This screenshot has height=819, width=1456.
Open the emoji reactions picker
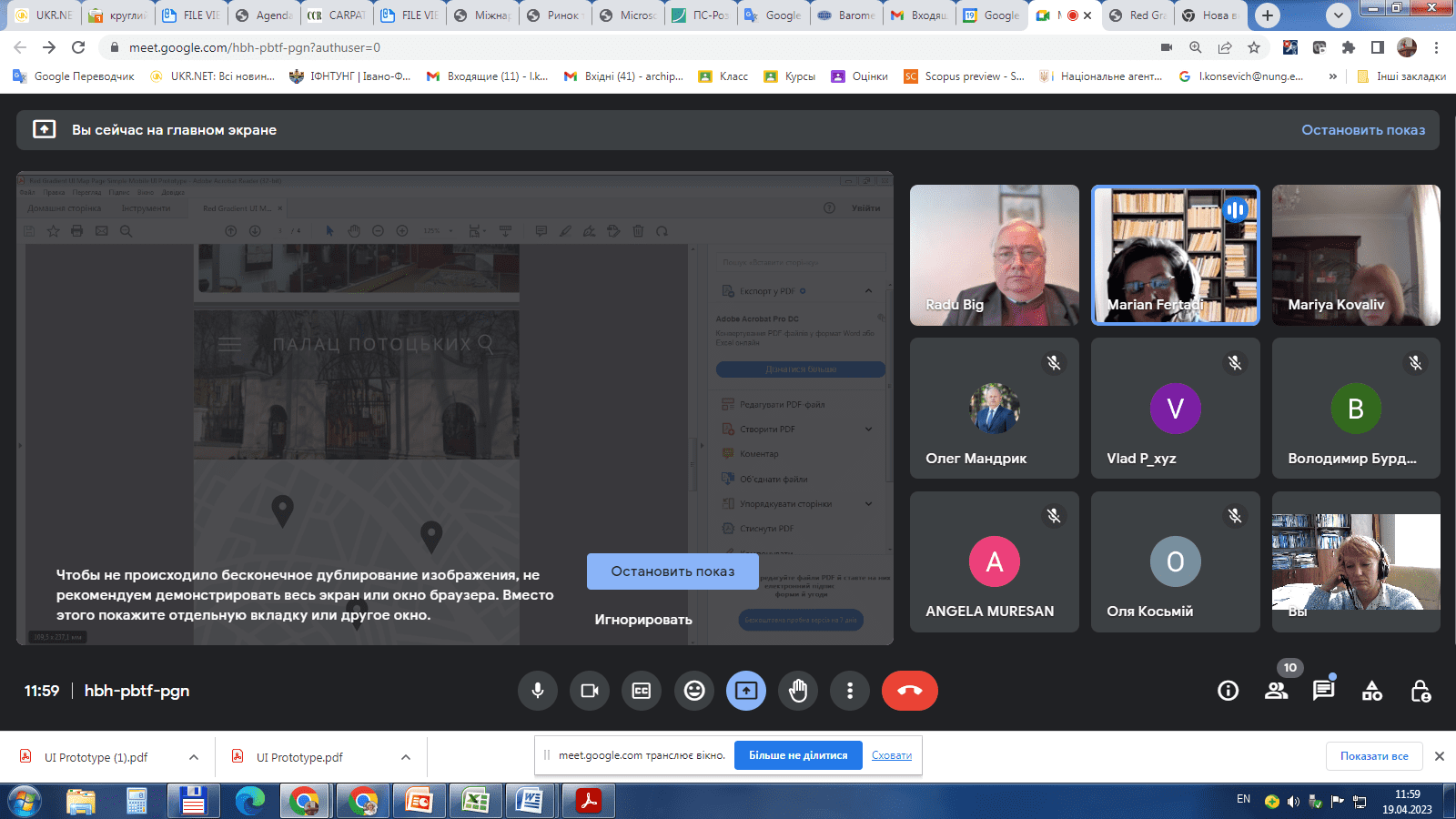point(694,691)
